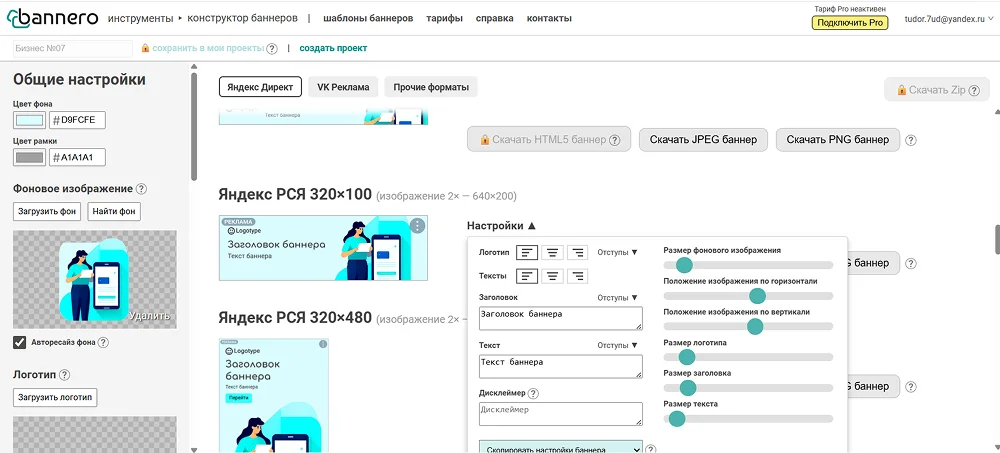This screenshot has height=453, width=1000.
Task: Click the project name field Бизнес №07
Action: pos(73,48)
